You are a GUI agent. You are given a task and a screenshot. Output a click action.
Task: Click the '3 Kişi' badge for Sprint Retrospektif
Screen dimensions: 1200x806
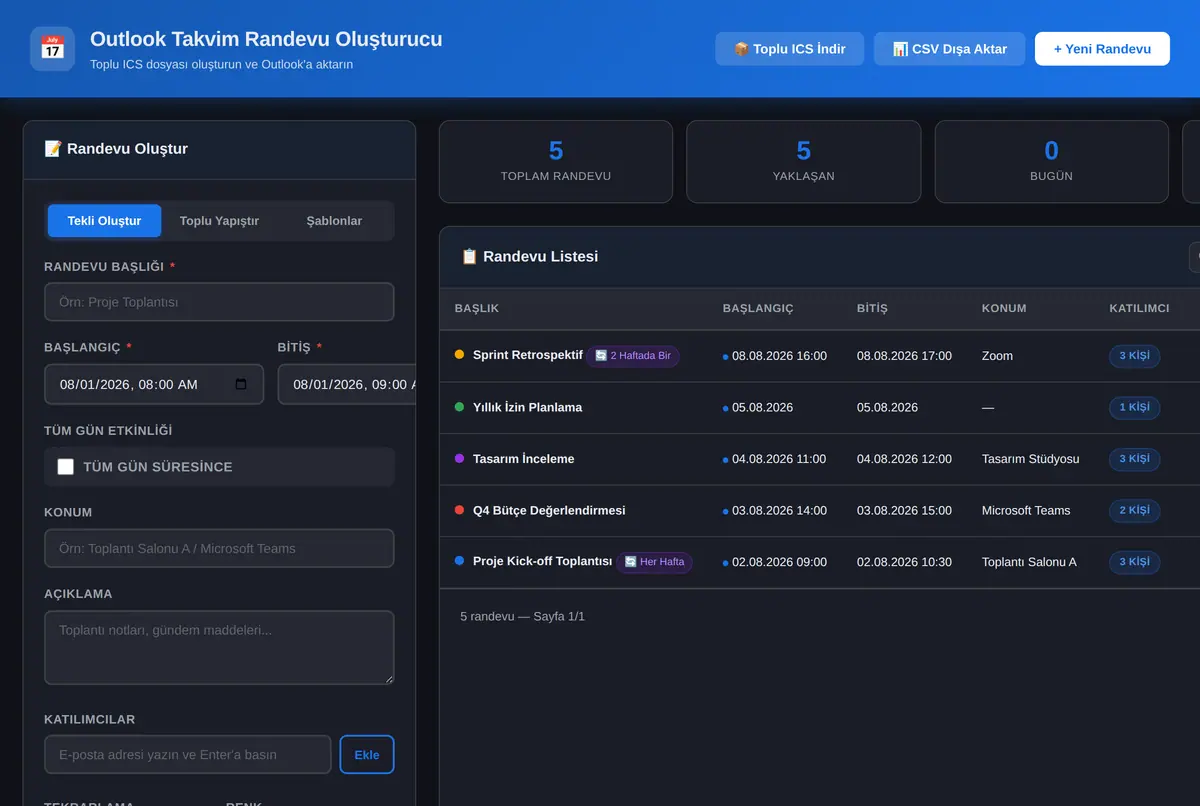tap(1134, 356)
